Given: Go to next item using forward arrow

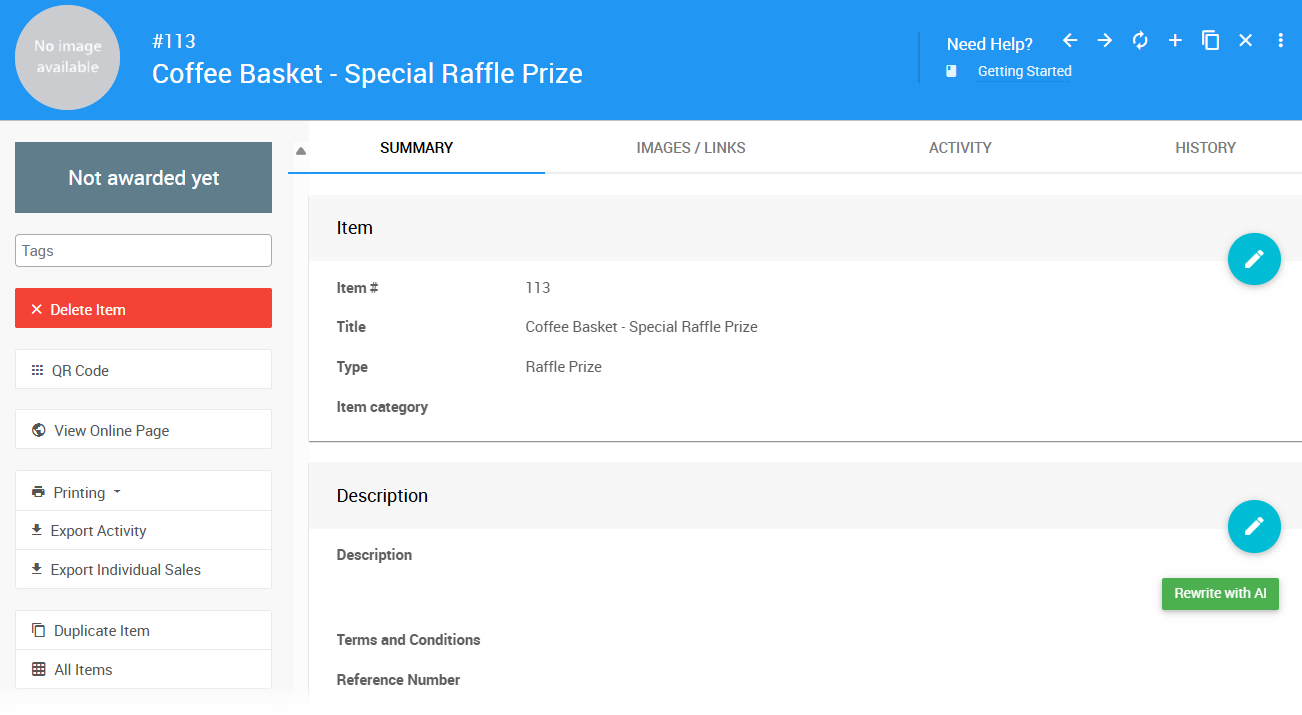Looking at the screenshot, I should [x=1105, y=40].
